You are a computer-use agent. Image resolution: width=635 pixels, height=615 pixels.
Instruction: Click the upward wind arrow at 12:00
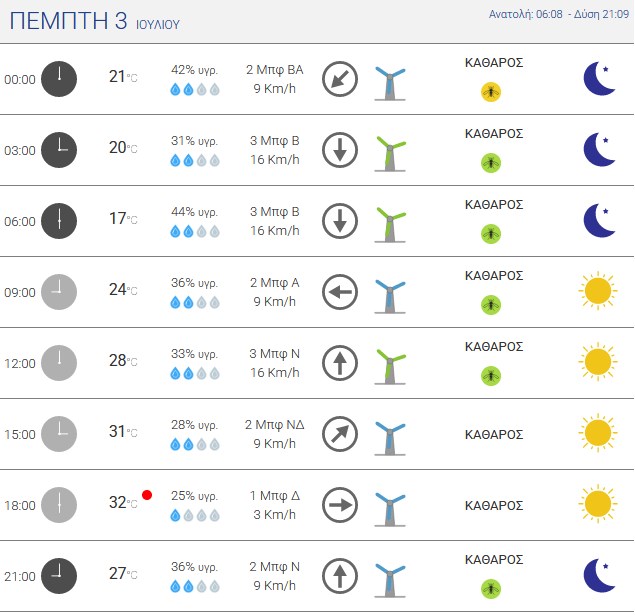pyautogui.click(x=340, y=363)
